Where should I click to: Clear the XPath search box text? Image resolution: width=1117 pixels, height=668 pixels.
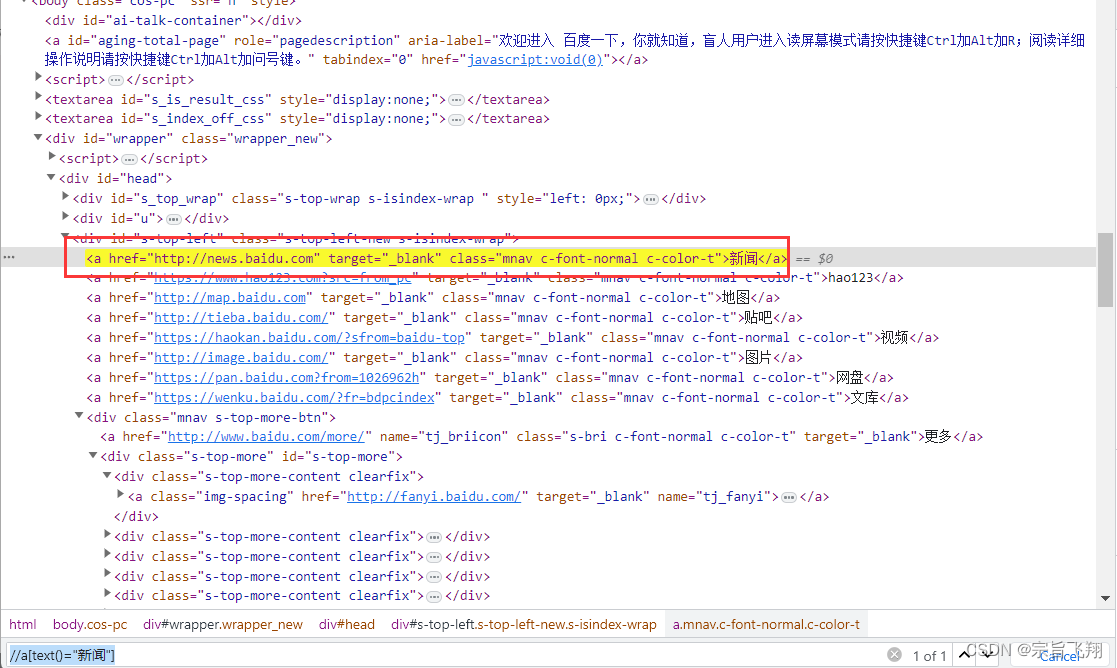click(894, 654)
